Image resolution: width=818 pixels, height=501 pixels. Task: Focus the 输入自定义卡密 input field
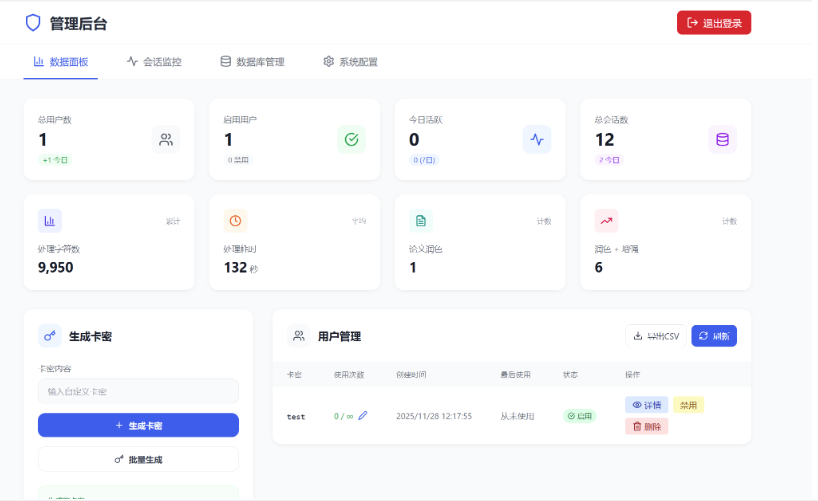pos(138,391)
